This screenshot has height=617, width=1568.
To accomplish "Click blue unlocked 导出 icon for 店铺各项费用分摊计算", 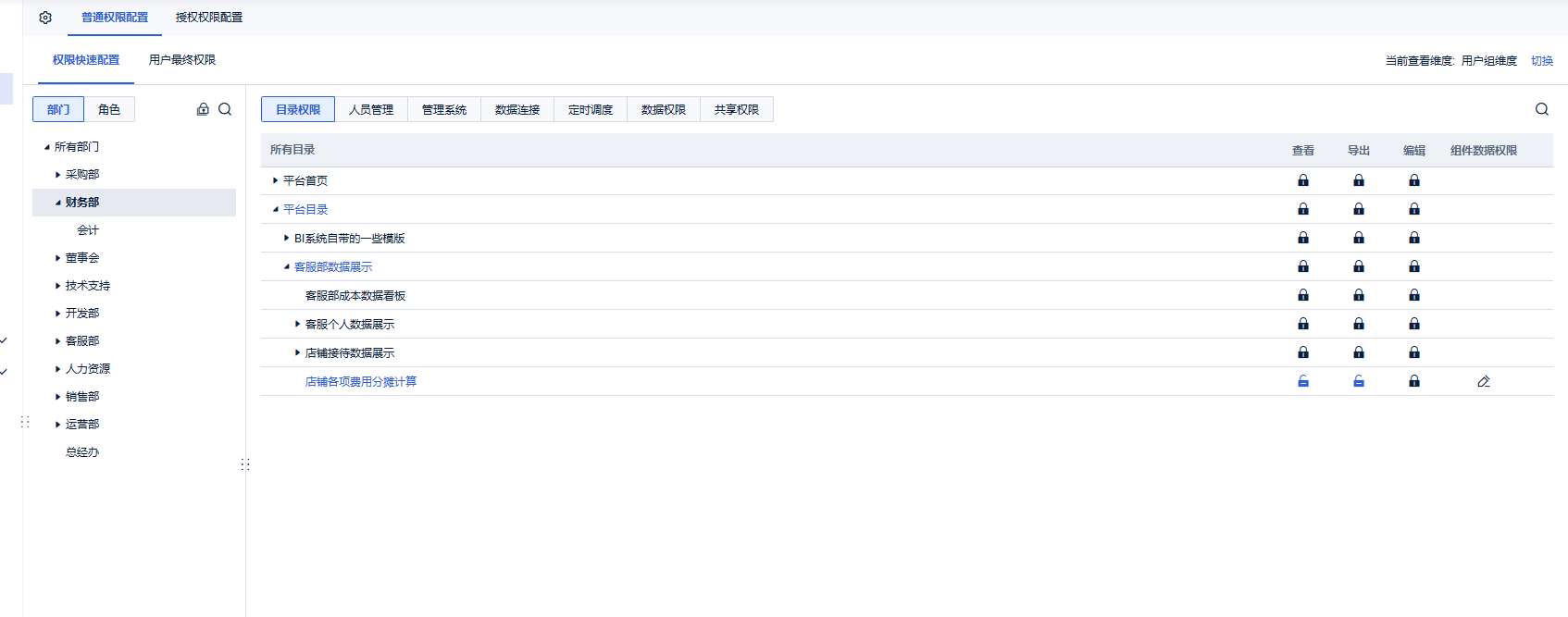I will (x=1359, y=381).
